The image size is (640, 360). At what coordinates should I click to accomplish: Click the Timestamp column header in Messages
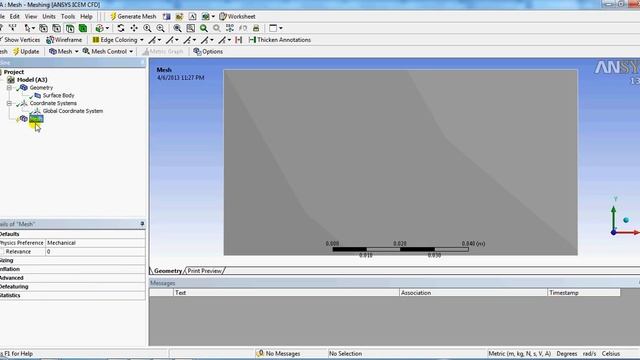[583, 293]
